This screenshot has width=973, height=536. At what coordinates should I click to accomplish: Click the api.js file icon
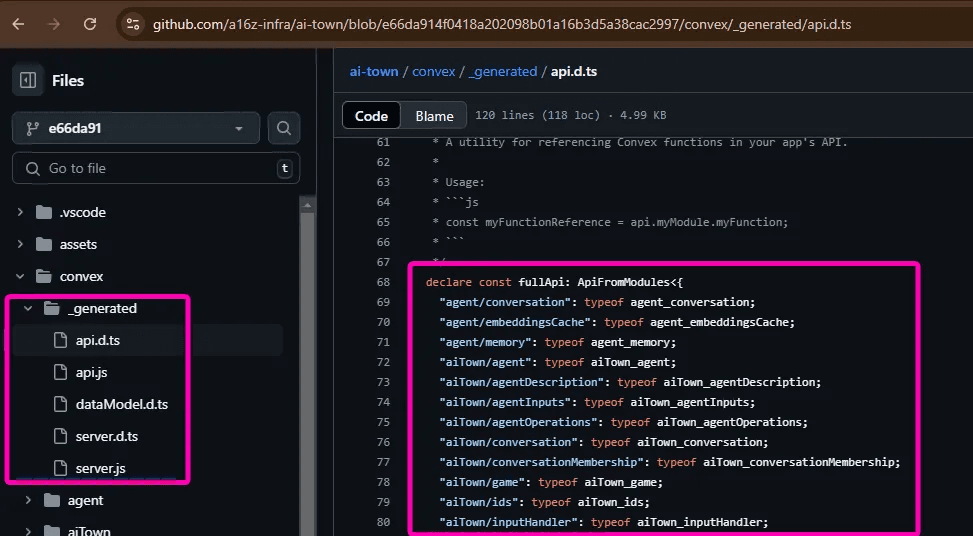coord(60,372)
